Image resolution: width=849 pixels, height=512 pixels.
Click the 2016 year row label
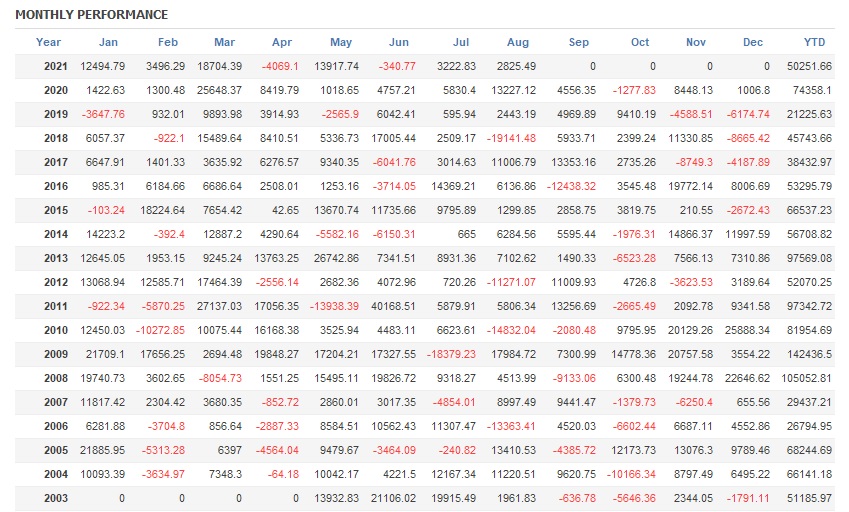pos(56,186)
